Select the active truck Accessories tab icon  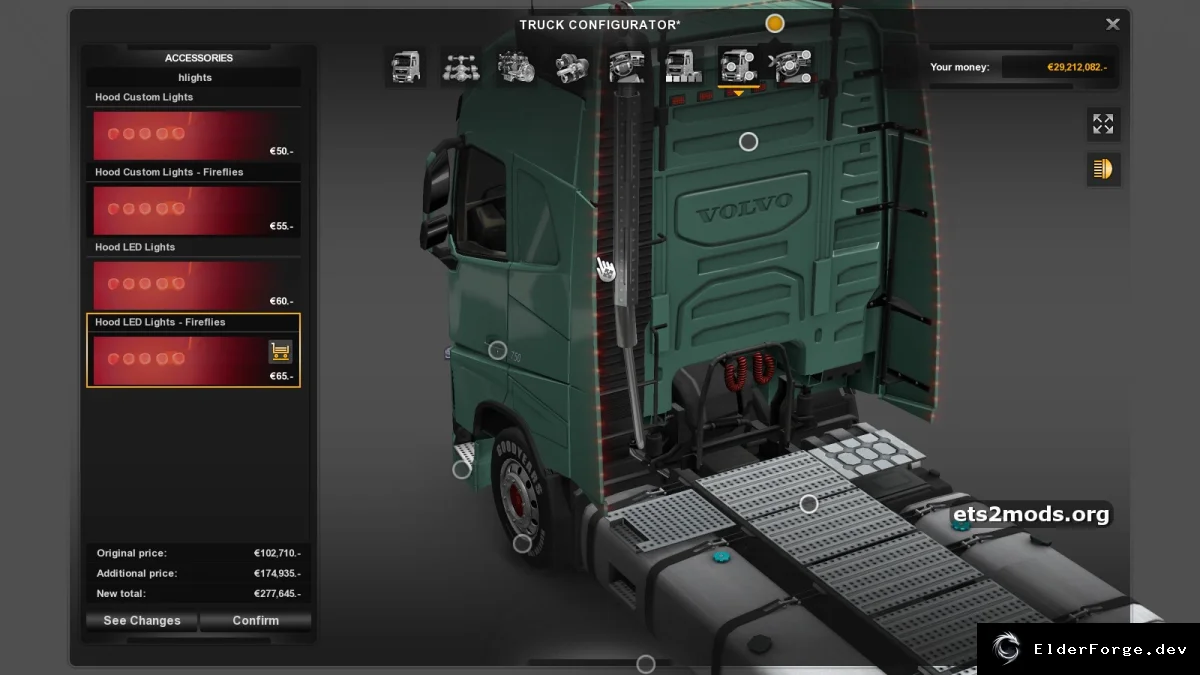[x=738, y=67]
